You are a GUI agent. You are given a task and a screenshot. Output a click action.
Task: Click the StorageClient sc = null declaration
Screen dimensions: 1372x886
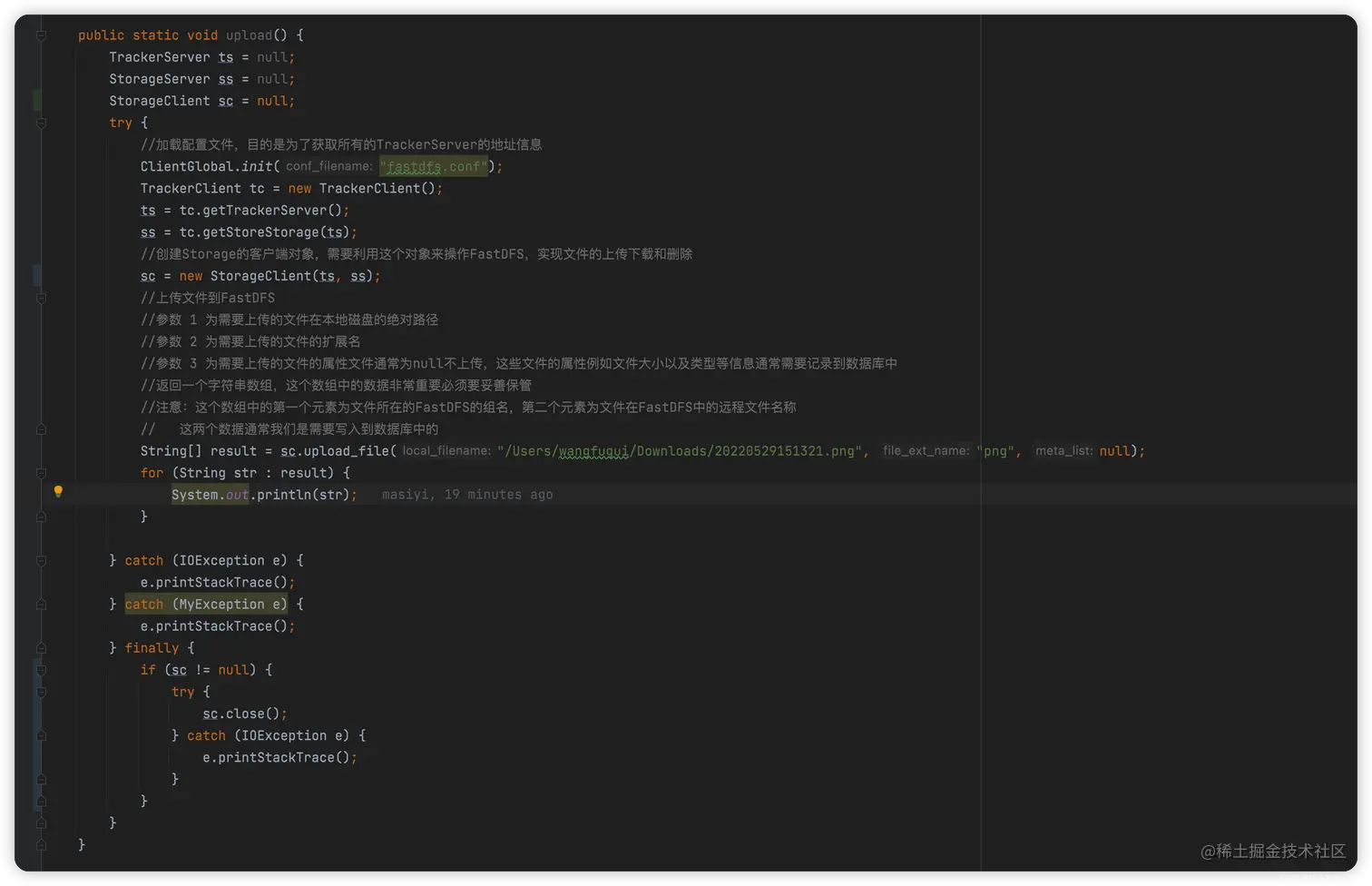pos(201,101)
